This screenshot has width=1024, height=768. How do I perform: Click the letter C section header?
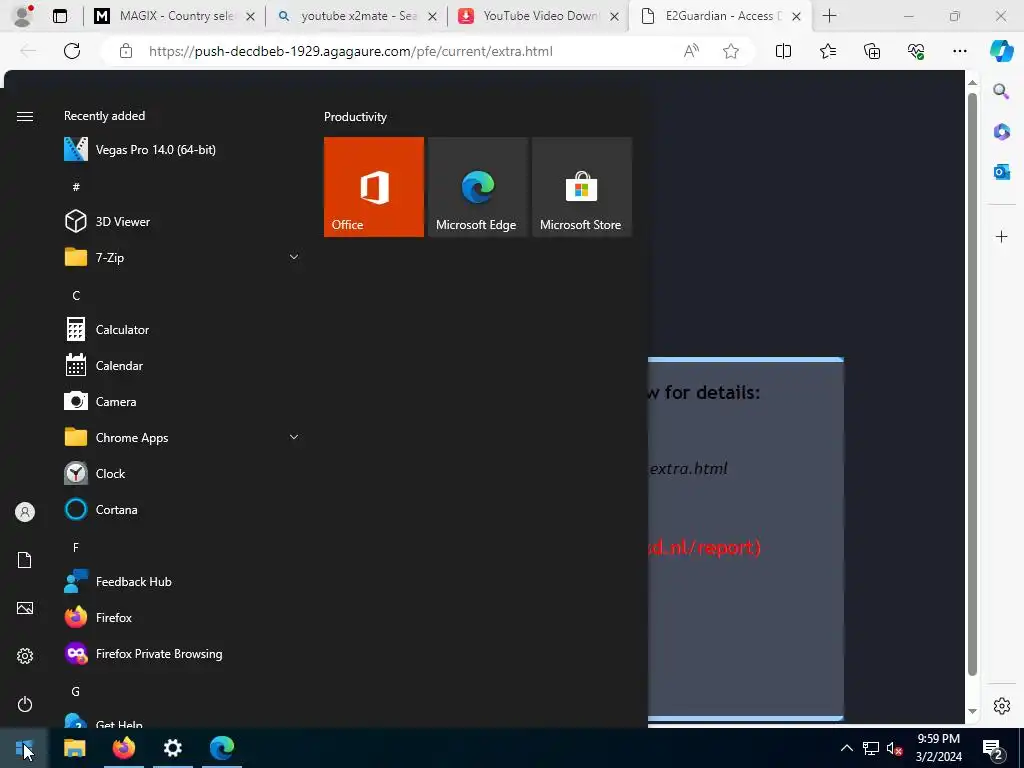coord(76,296)
